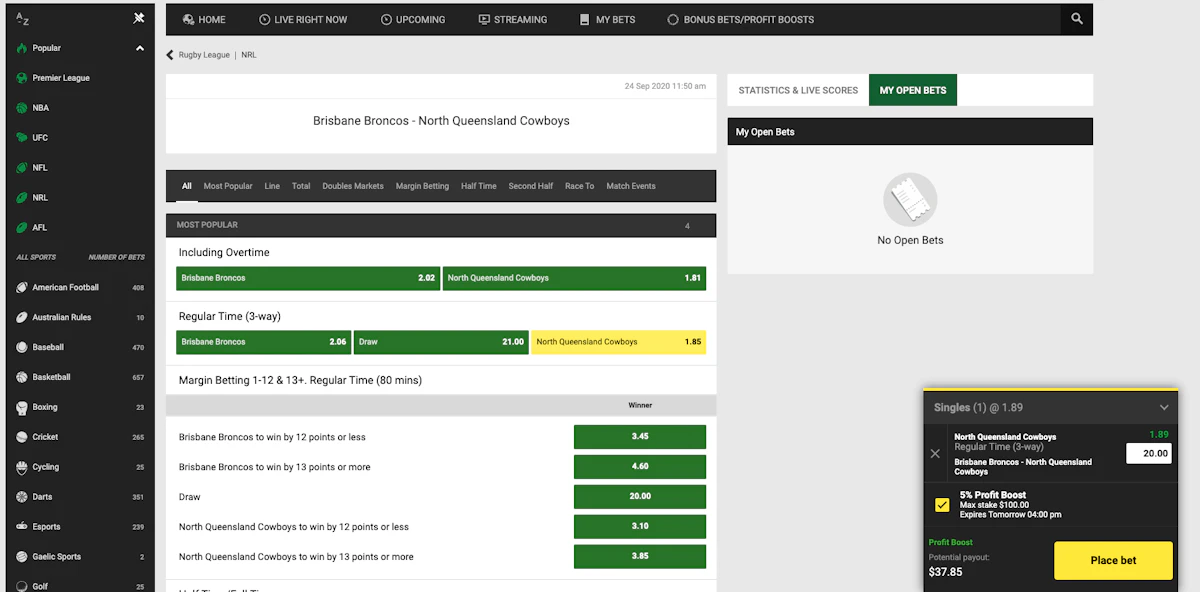Select the Basketball sport icon
The height and width of the screenshot is (592, 1200).
click(23, 377)
